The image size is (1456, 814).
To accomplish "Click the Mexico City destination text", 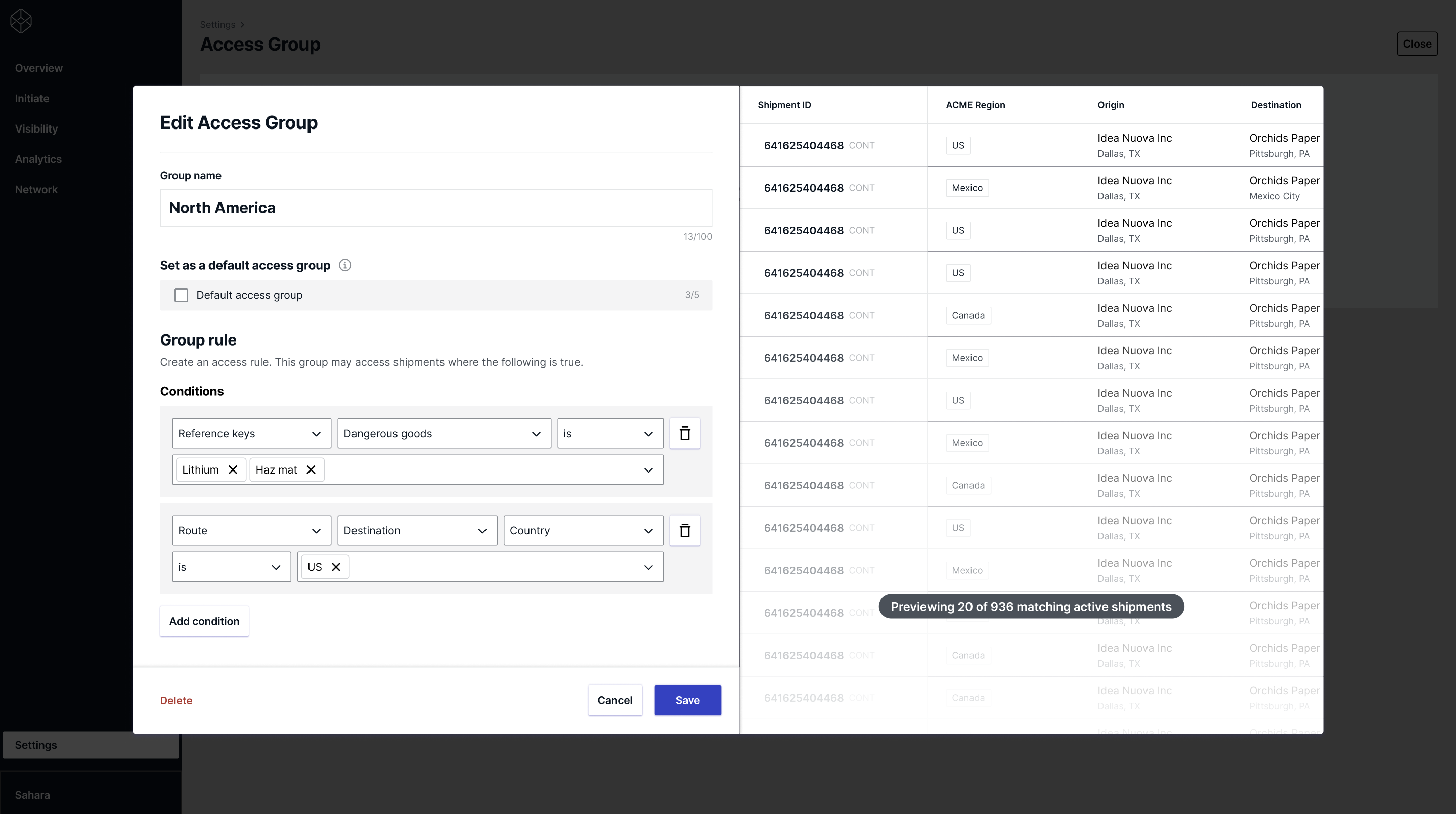I will point(1274,196).
